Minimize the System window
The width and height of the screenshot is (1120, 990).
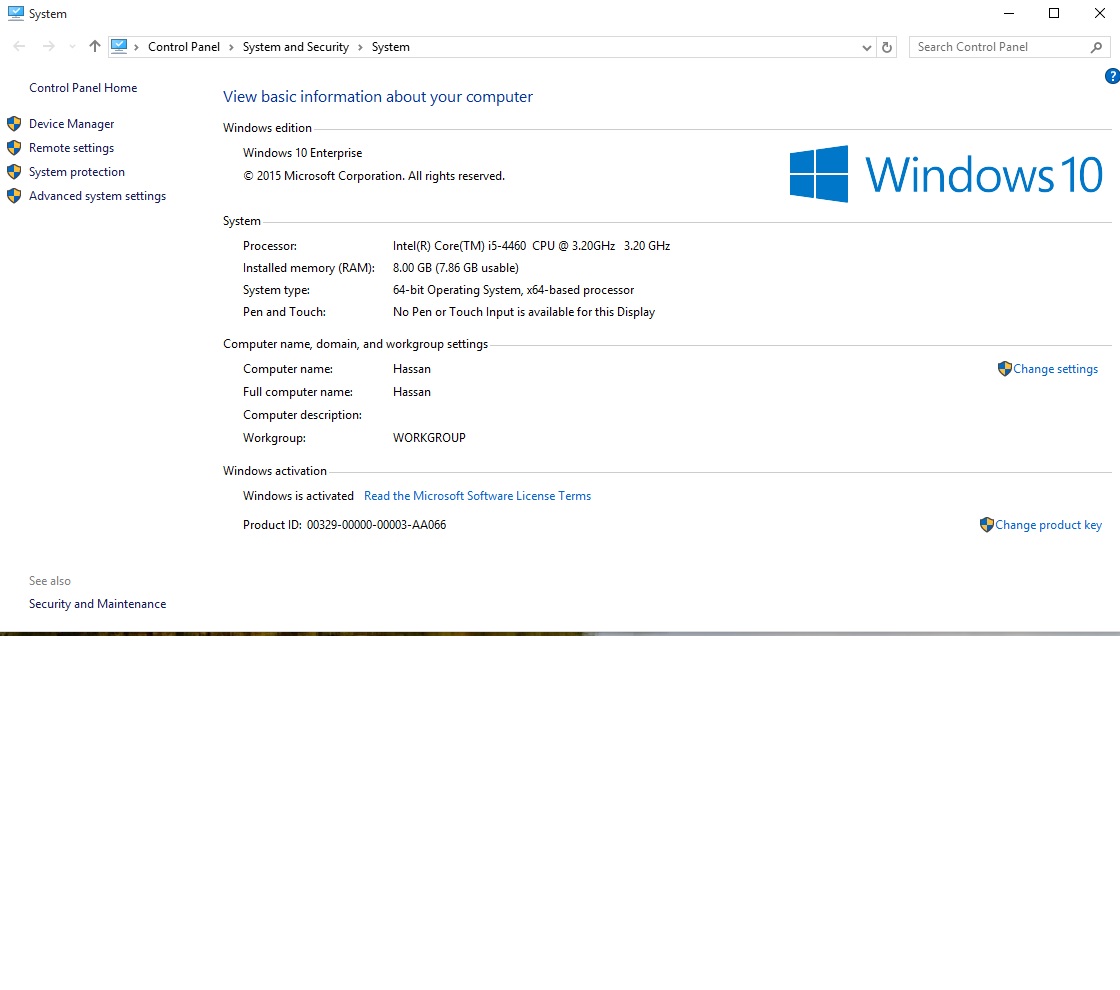pyautogui.click(x=1009, y=14)
